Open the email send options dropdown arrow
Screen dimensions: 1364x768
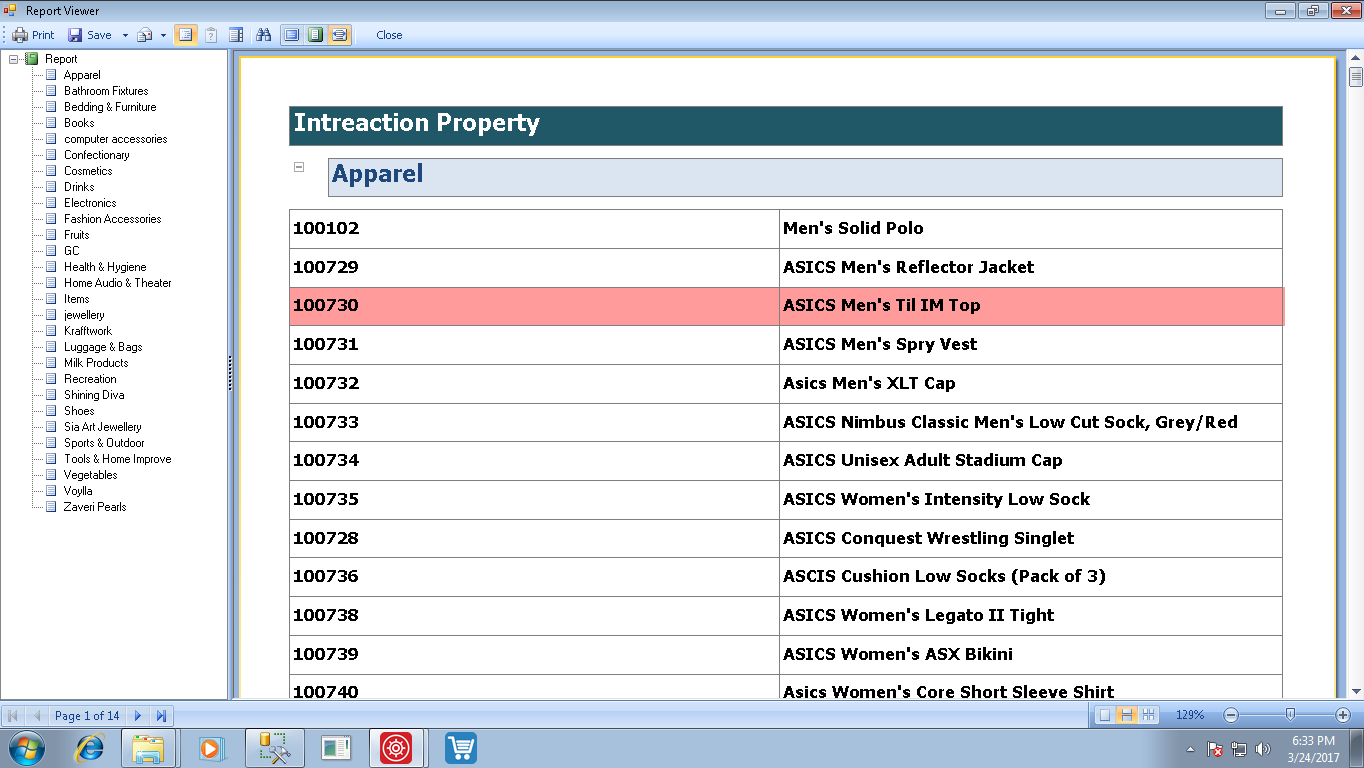pos(163,35)
